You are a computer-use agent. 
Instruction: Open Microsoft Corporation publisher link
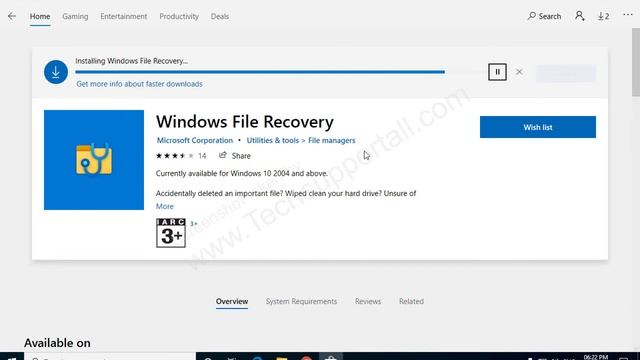pos(195,140)
